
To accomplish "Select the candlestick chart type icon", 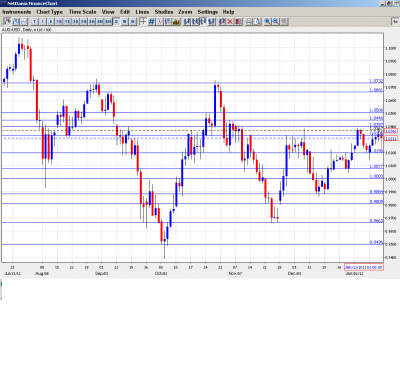I will pyautogui.click(x=7, y=22).
